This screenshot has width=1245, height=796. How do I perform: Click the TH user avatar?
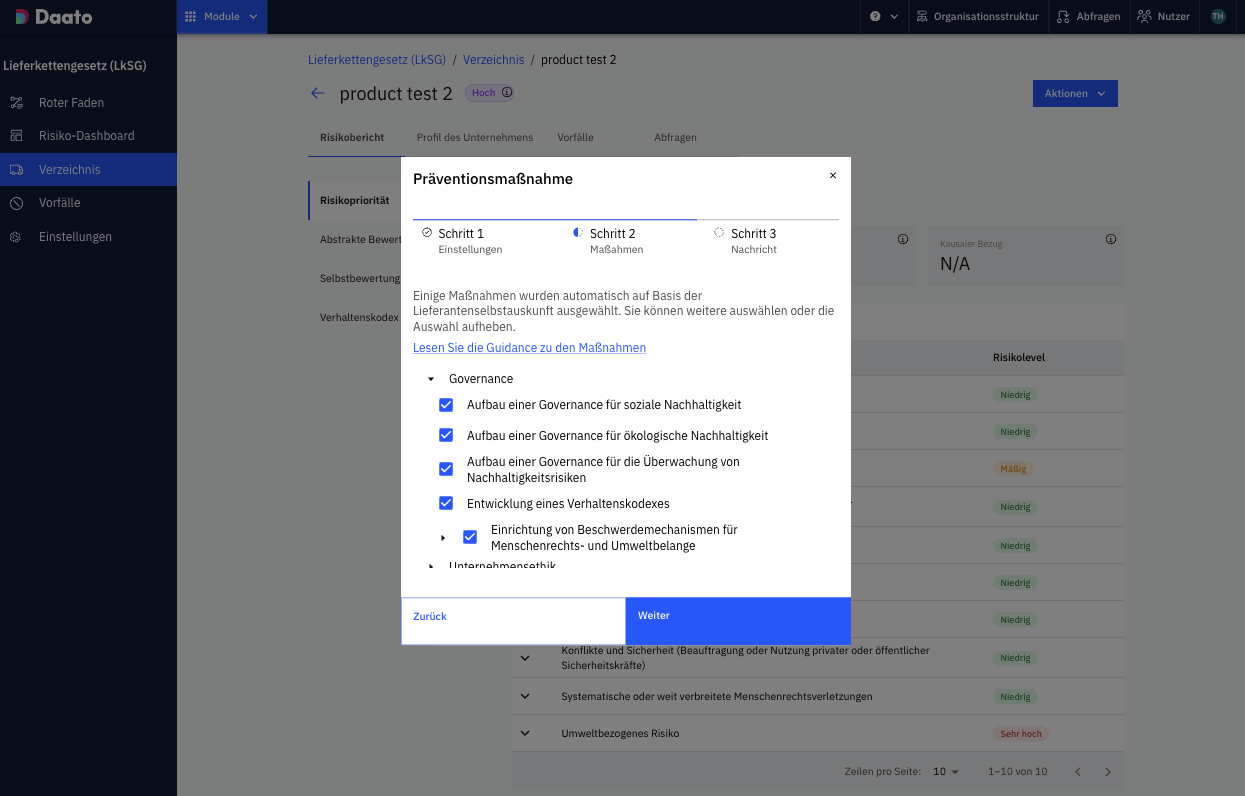tap(1217, 17)
